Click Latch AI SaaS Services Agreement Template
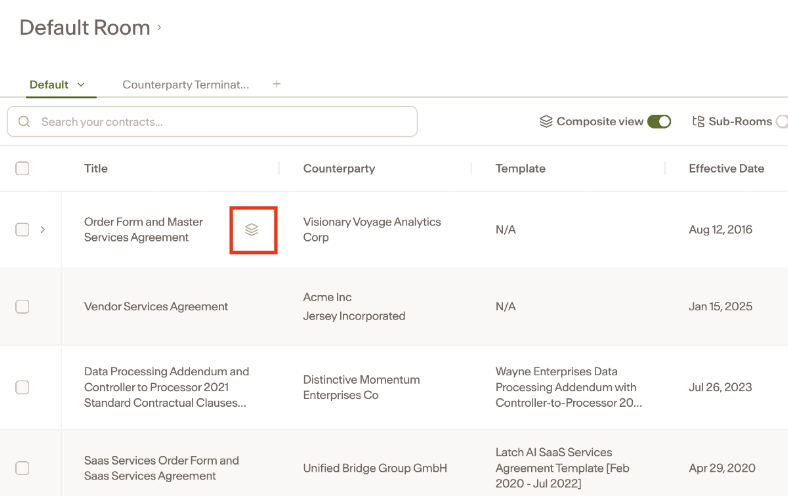Image resolution: width=788 pixels, height=496 pixels. (x=562, y=468)
